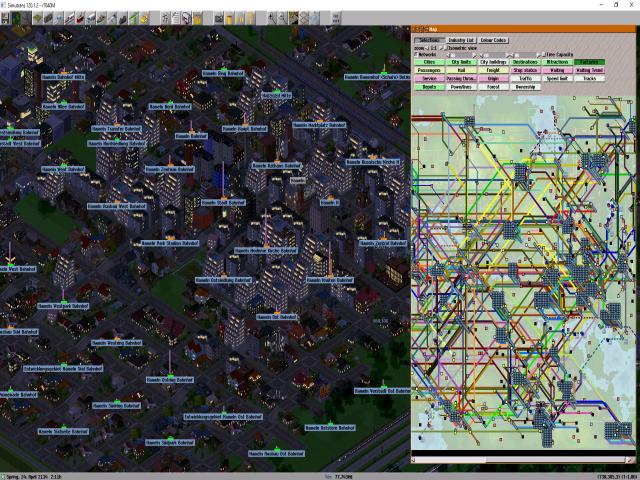Show Forest on the map
The height and width of the screenshot is (480, 640).
(x=493, y=87)
